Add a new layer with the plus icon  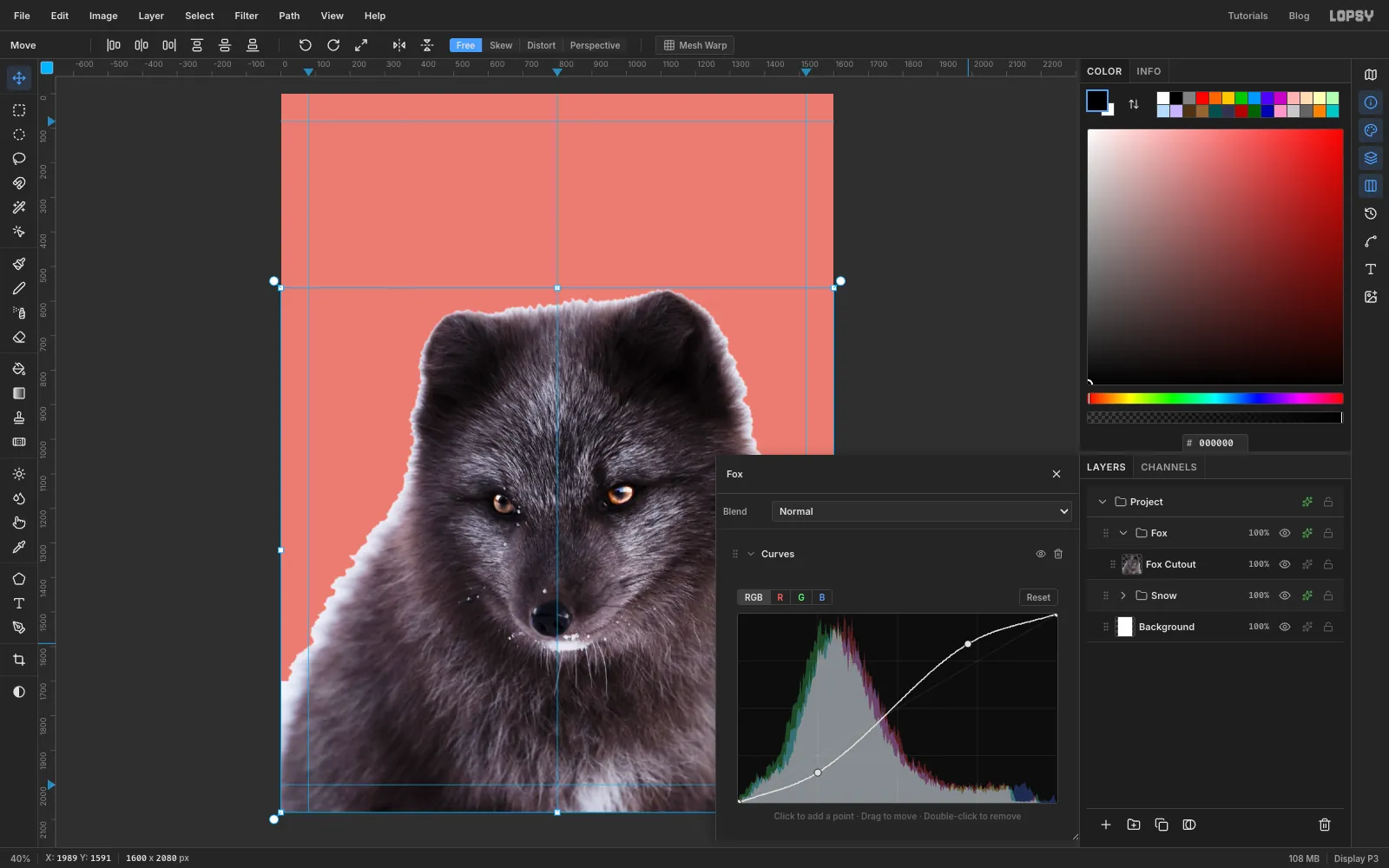tap(1106, 825)
